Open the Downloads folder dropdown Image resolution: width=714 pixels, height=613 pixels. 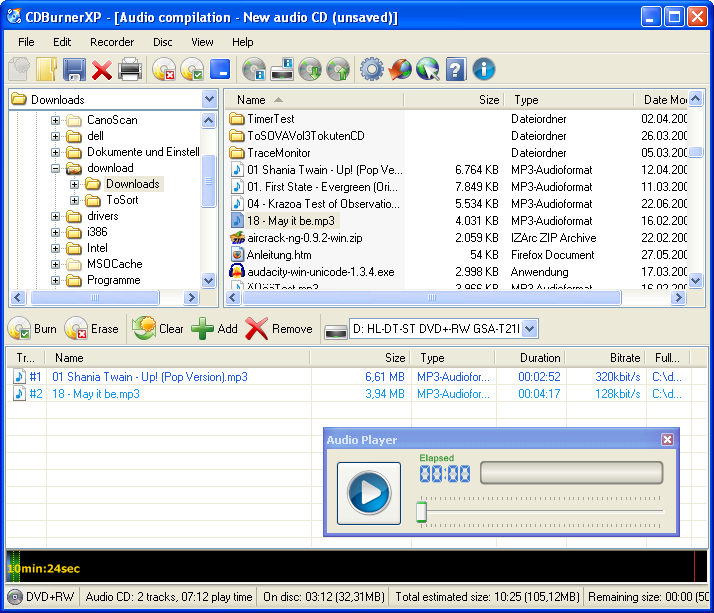pyautogui.click(x=209, y=99)
